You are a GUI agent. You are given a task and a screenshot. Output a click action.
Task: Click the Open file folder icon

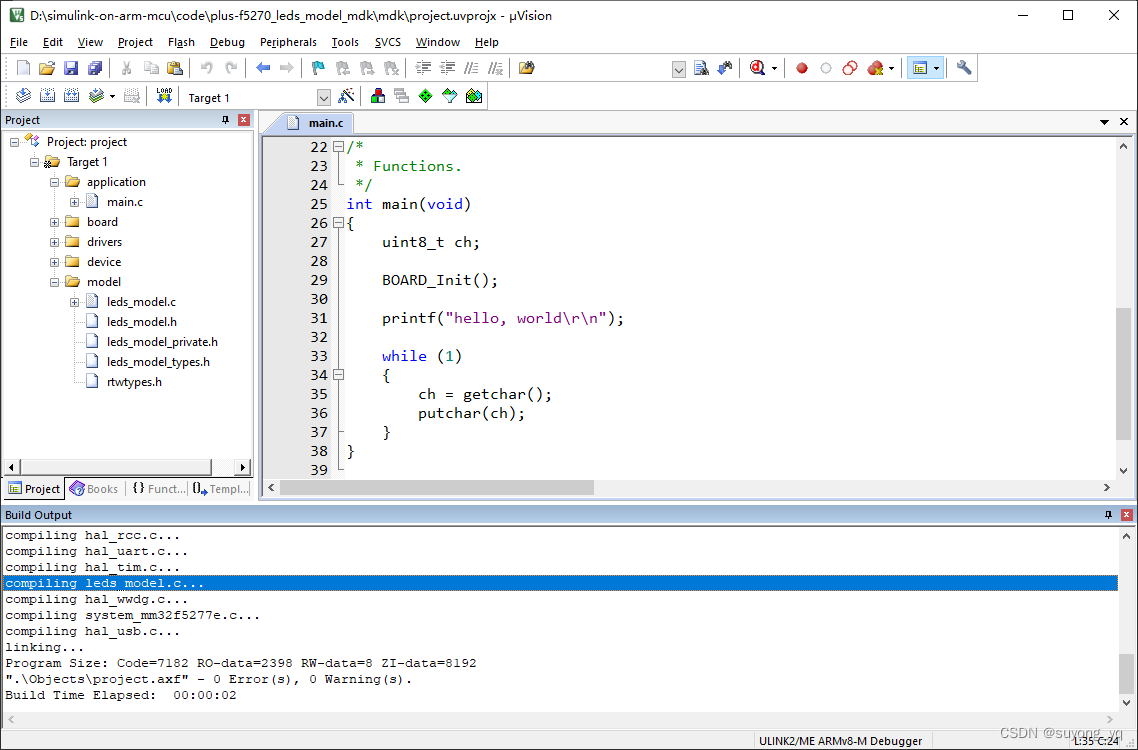coord(46,68)
